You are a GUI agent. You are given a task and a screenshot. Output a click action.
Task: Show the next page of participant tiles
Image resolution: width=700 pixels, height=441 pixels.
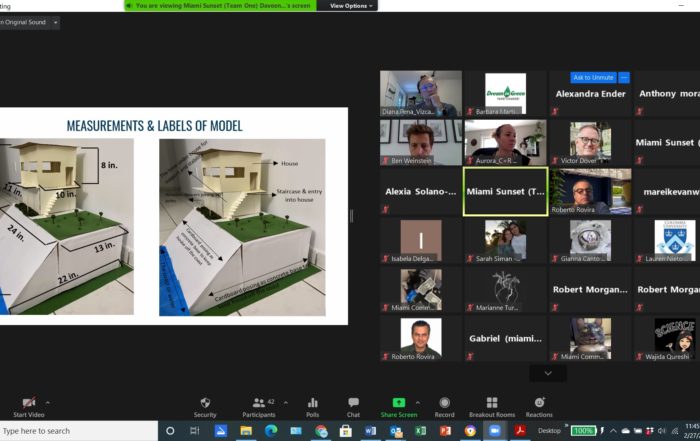coord(548,373)
